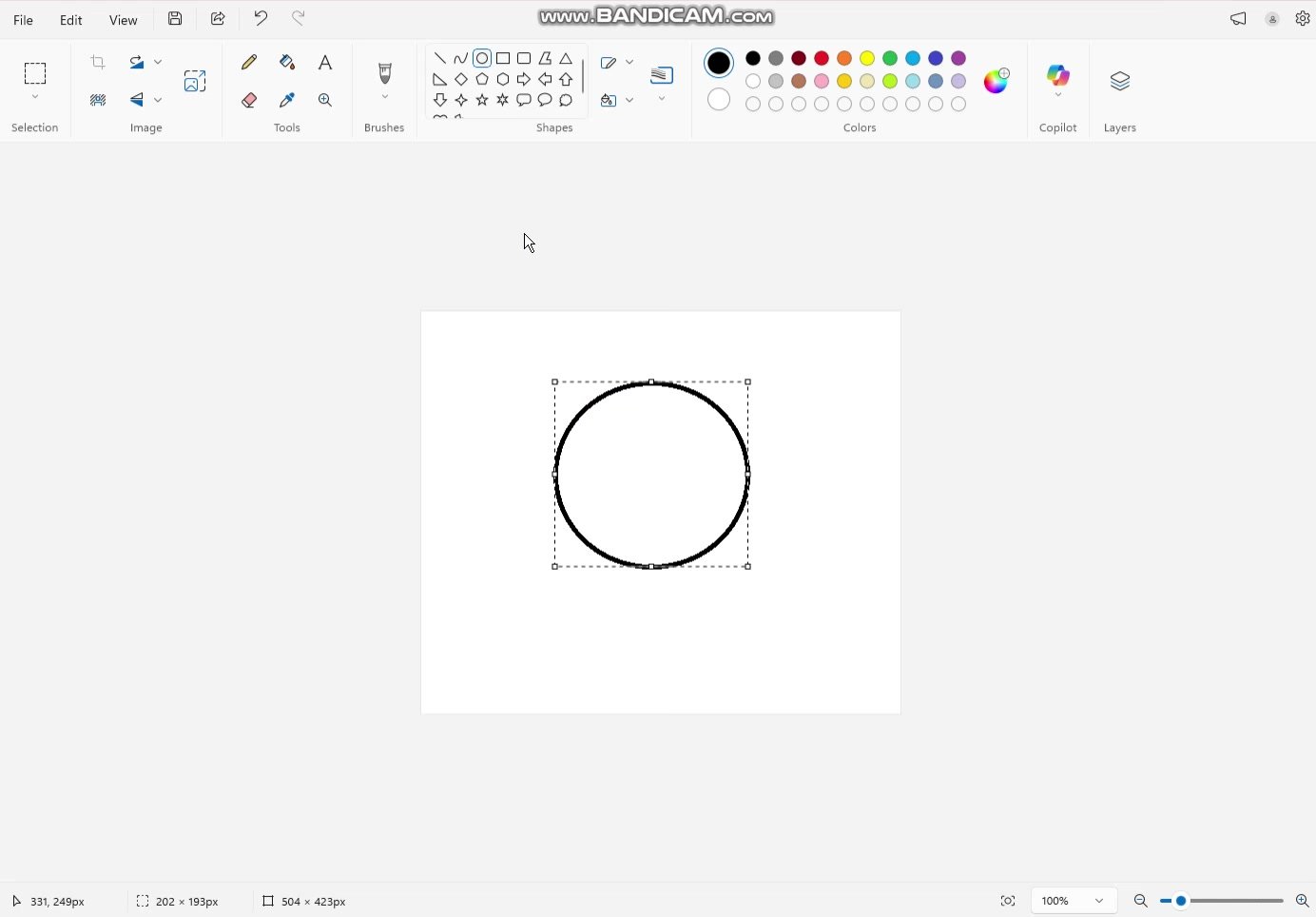The image size is (1316, 917).
Task: Select the Color picker eyedropper tool
Action: click(x=287, y=100)
